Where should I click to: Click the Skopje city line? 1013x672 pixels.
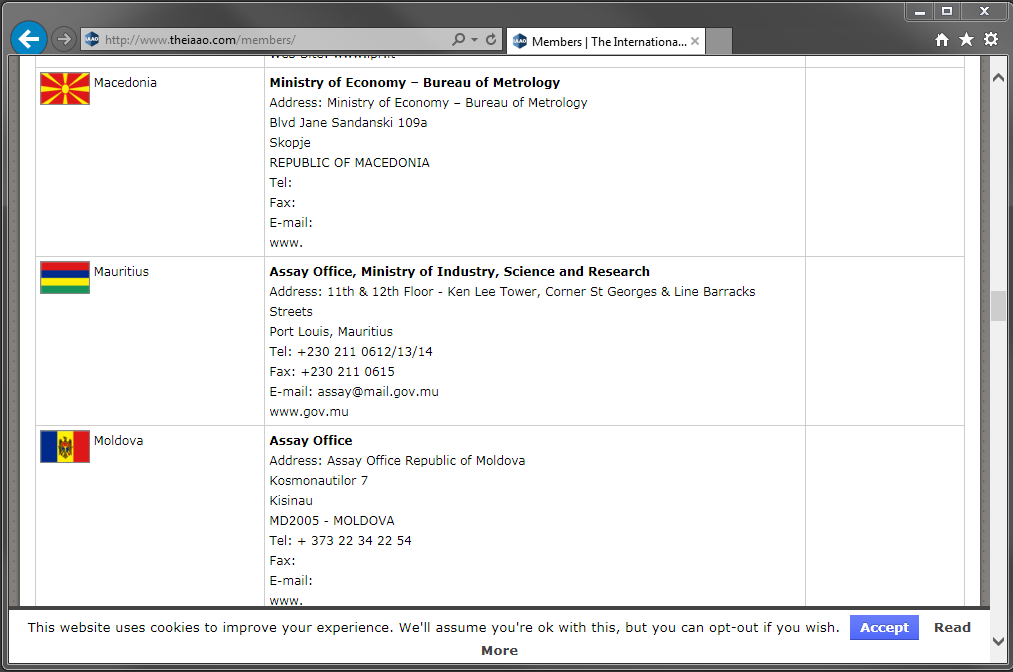point(290,143)
